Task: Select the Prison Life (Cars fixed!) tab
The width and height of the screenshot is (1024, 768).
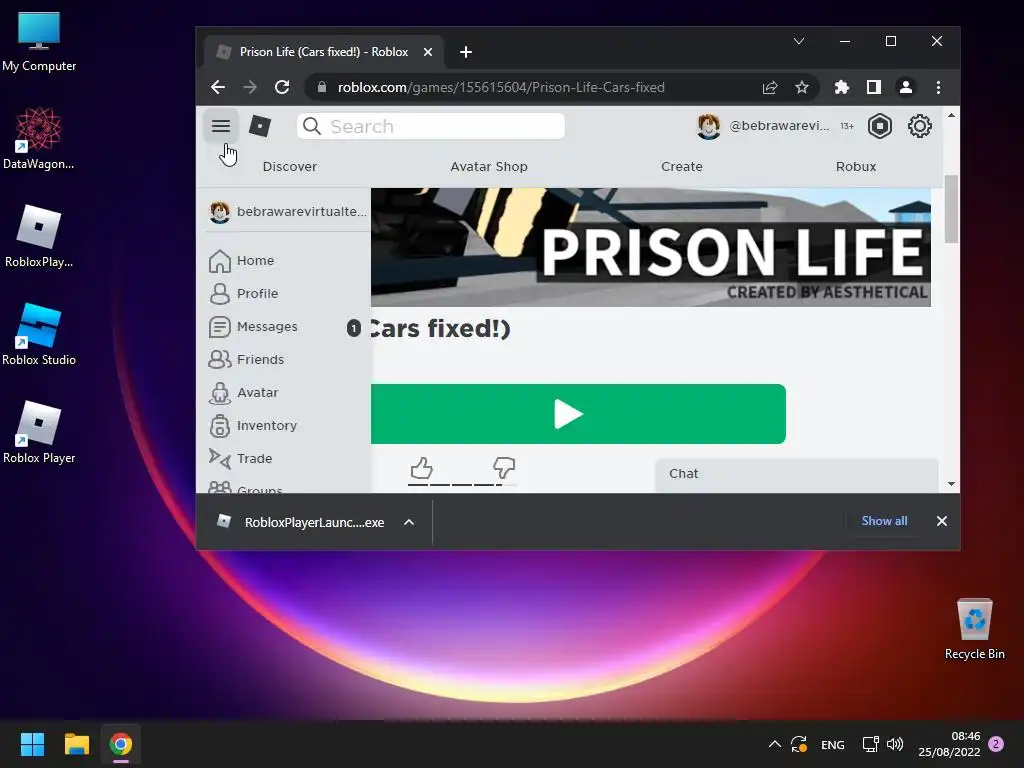Action: [324, 52]
